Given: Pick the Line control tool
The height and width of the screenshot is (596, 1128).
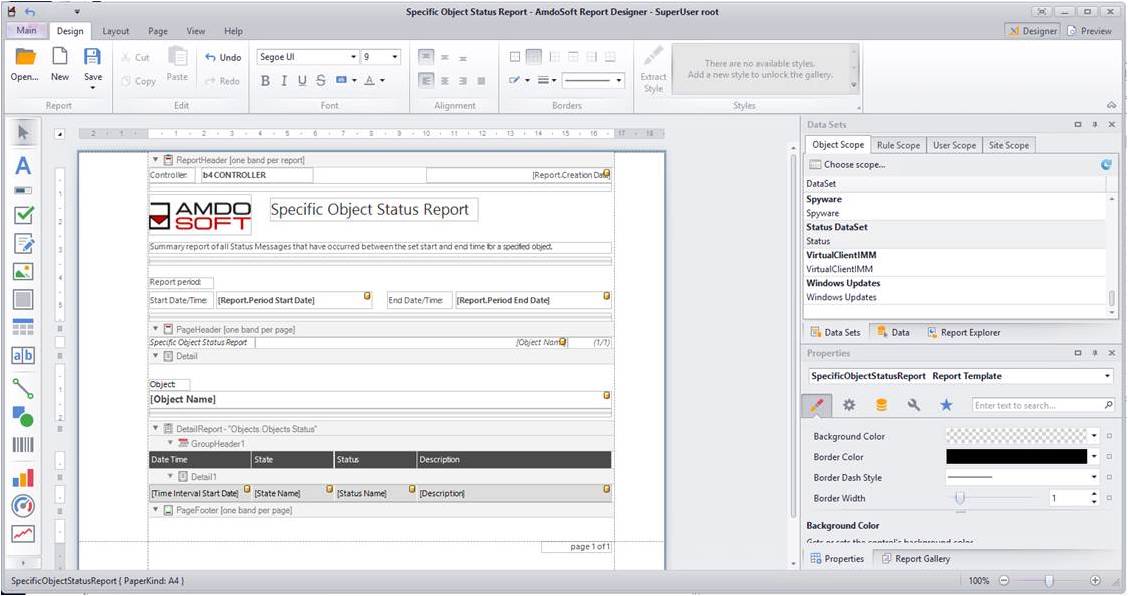Looking at the screenshot, I should pos(23,389).
